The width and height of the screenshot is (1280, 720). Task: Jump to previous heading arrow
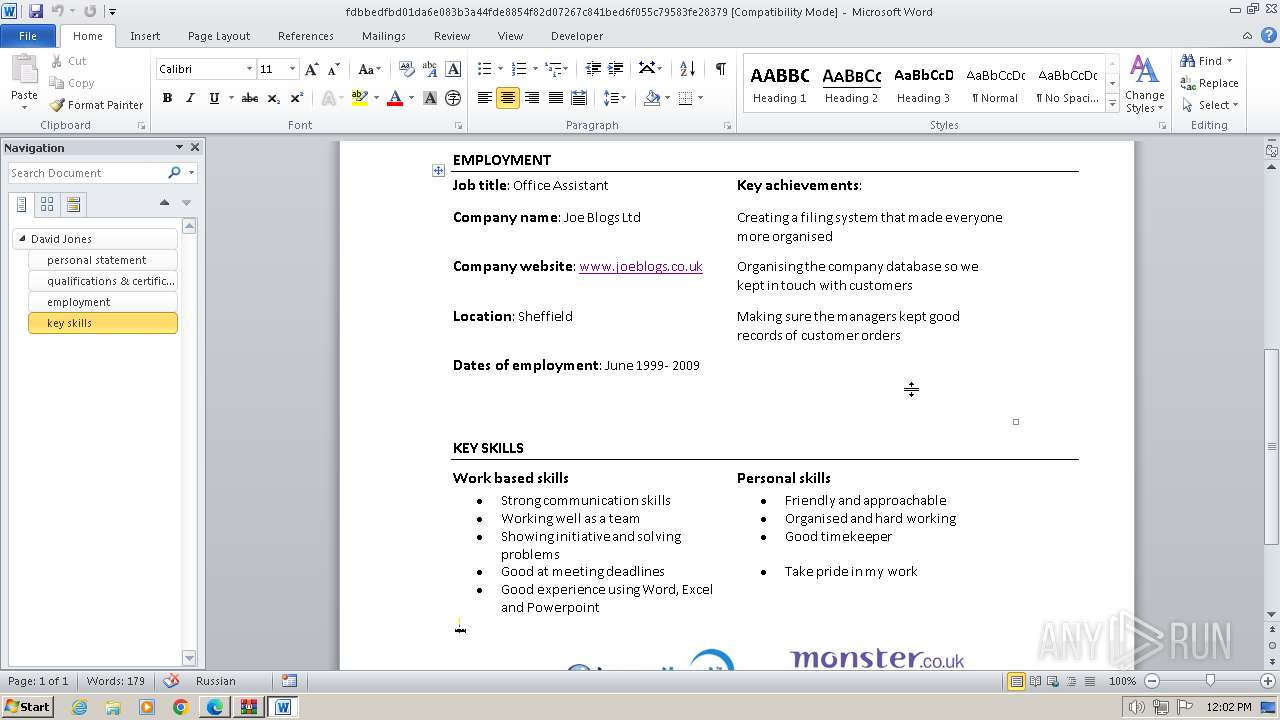coord(164,203)
